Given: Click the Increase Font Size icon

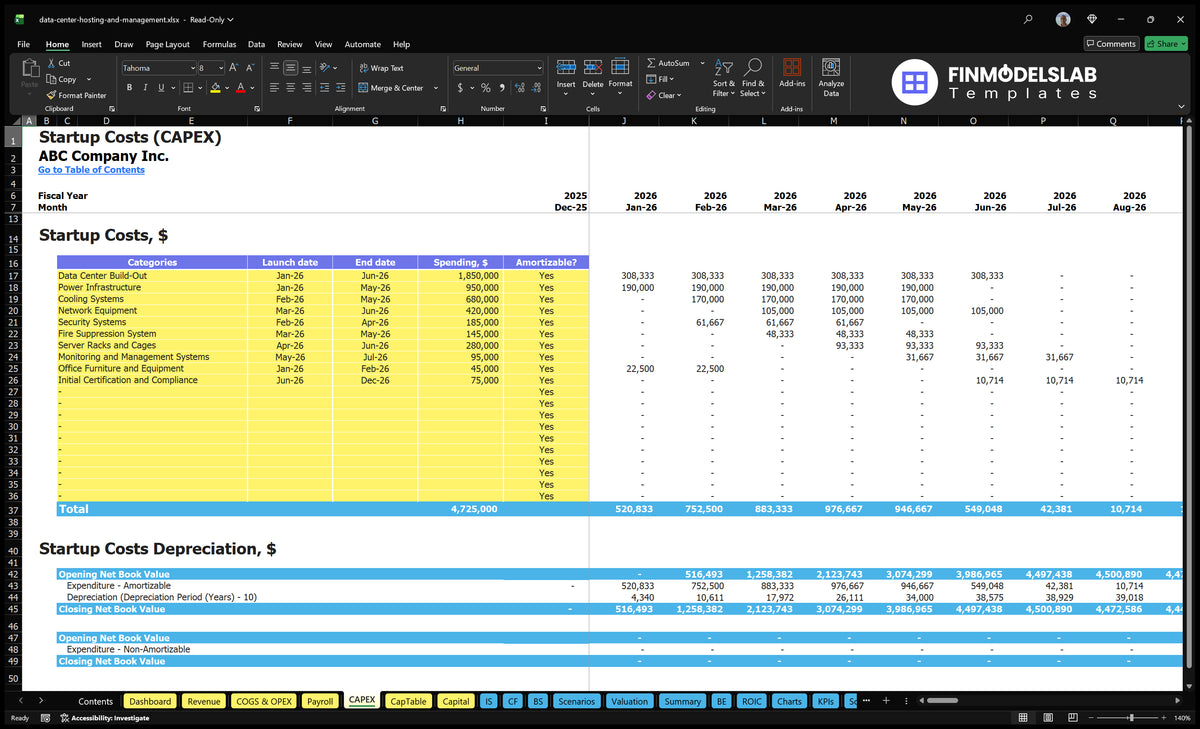Looking at the screenshot, I should point(234,68).
